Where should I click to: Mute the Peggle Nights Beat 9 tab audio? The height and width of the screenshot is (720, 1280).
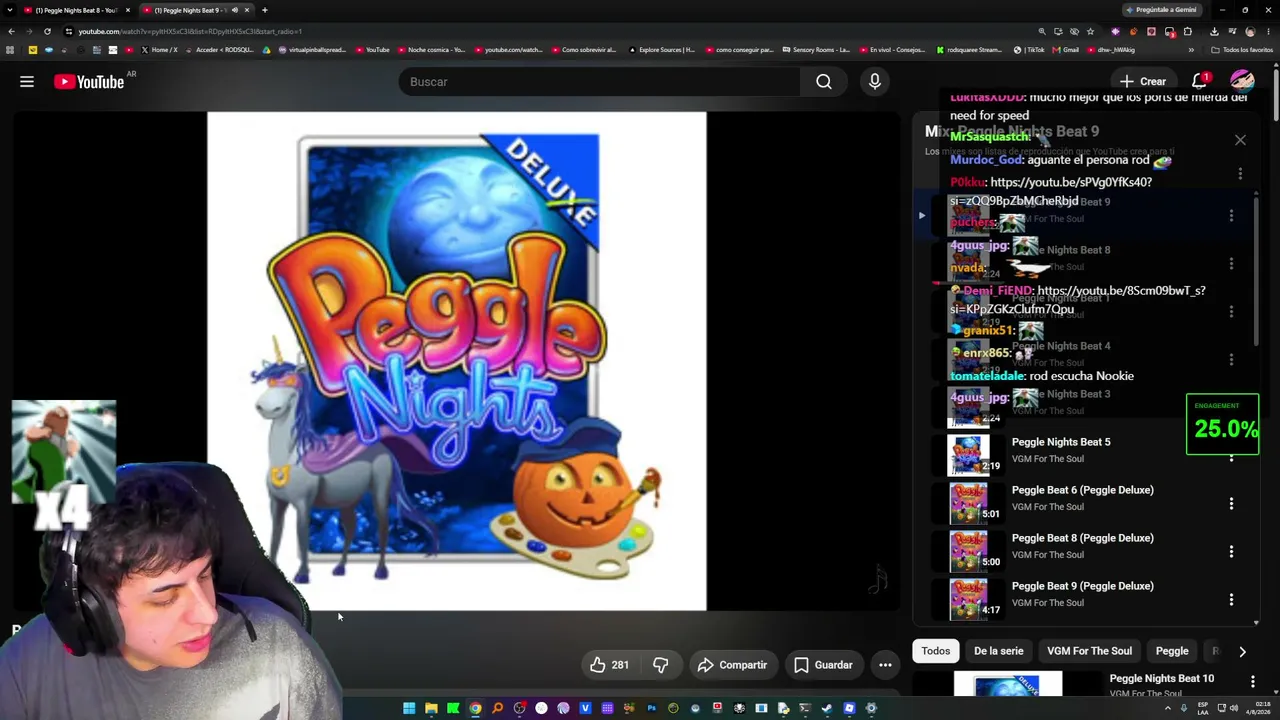click(235, 10)
